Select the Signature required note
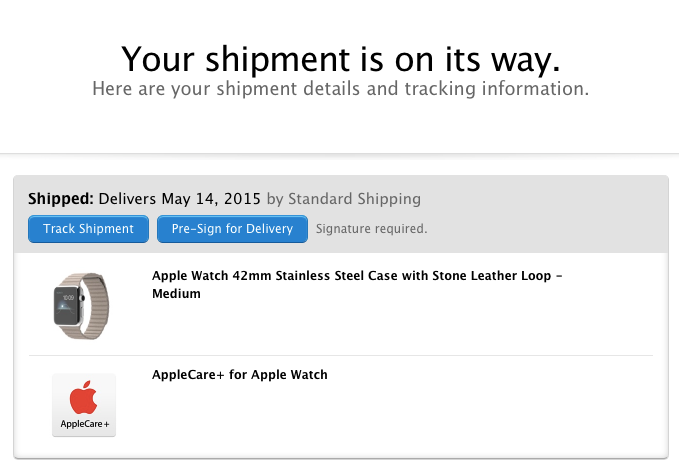679x468 pixels. point(372,229)
